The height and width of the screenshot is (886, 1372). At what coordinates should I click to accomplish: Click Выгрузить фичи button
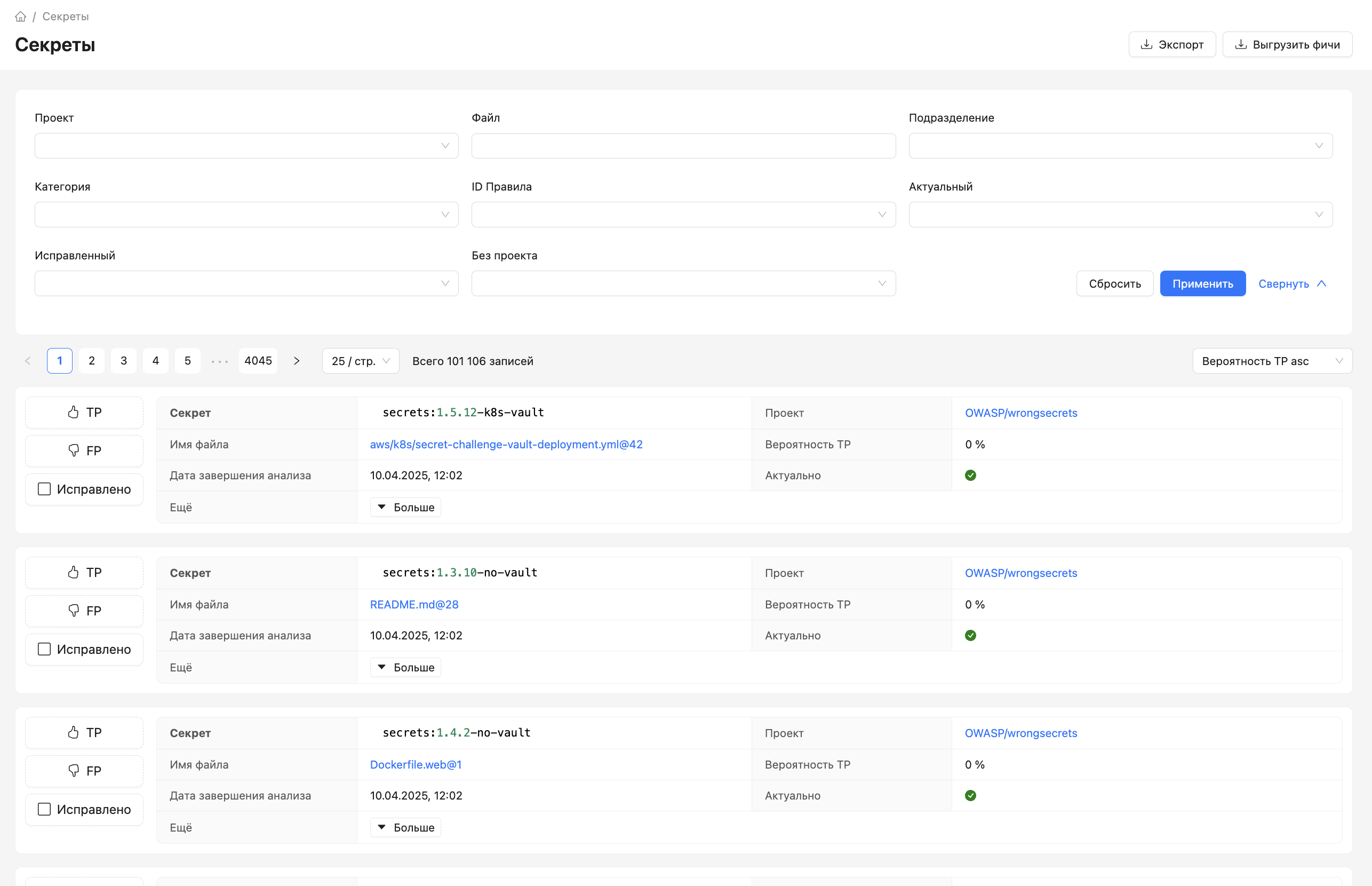coord(1287,44)
